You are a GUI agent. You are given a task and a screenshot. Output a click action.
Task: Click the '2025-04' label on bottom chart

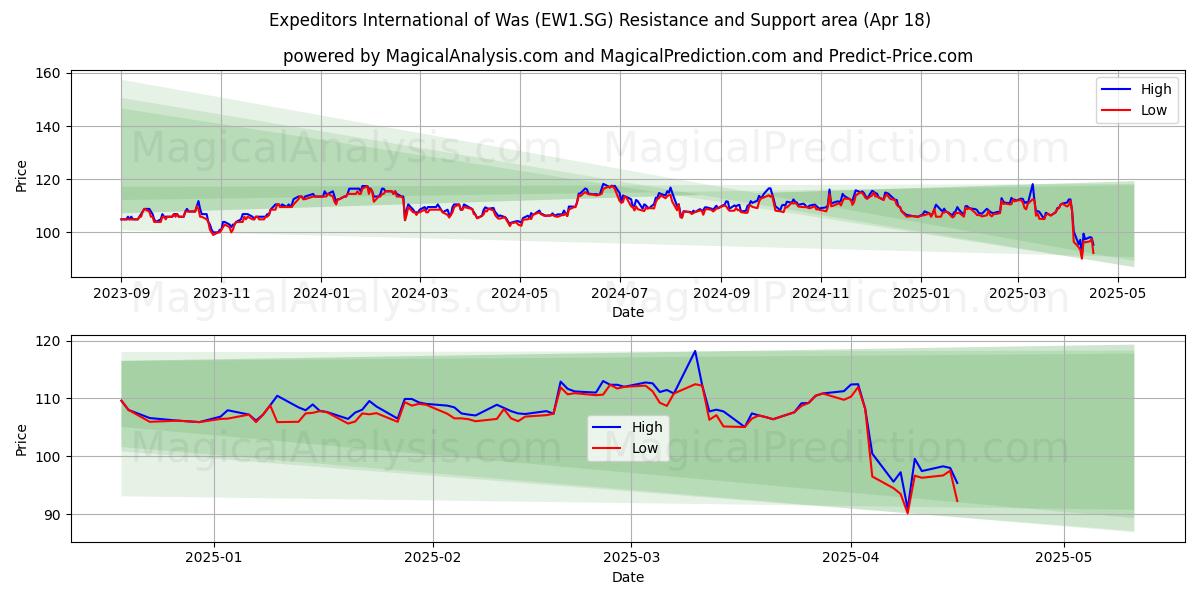[851, 559]
